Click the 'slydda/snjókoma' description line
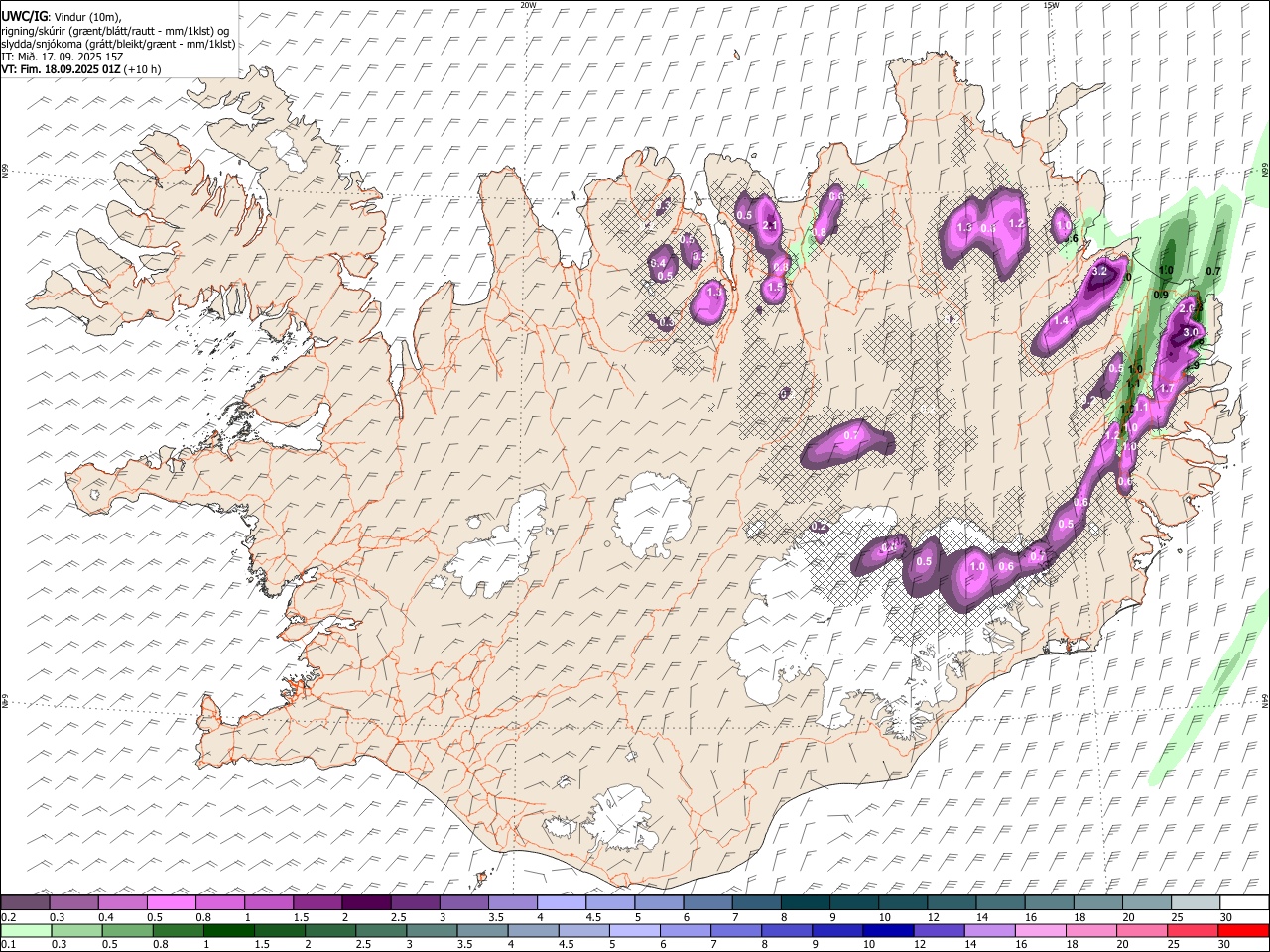The height and width of the screenshot is (952, 1270). point(118,44)
